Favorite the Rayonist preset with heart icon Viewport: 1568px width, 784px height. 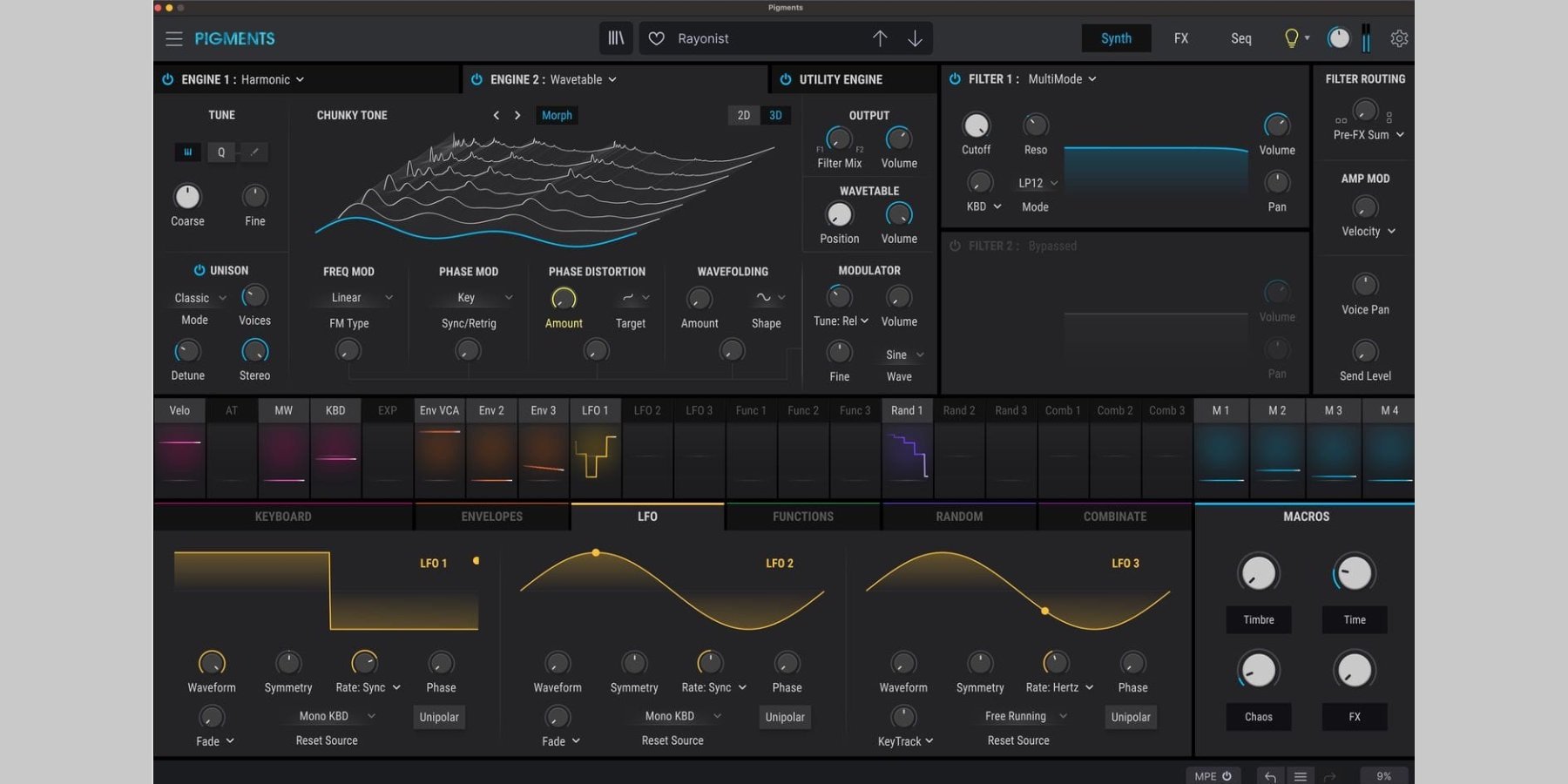[657, 38]
